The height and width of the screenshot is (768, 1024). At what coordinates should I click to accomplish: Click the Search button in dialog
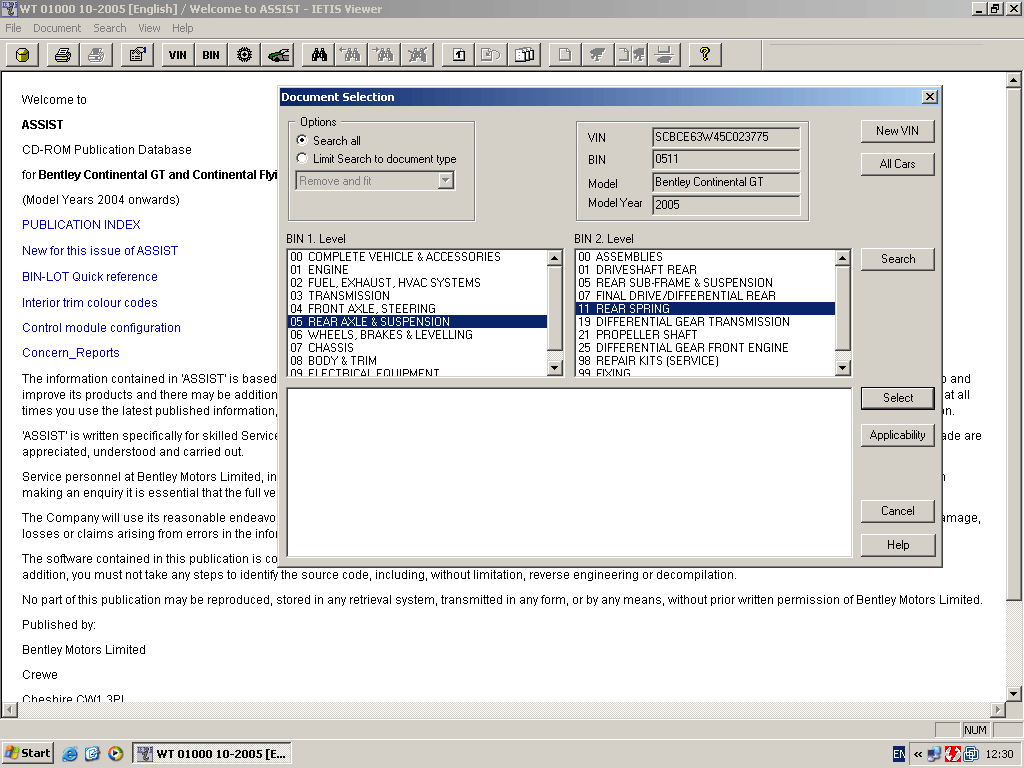click(897, 259)
